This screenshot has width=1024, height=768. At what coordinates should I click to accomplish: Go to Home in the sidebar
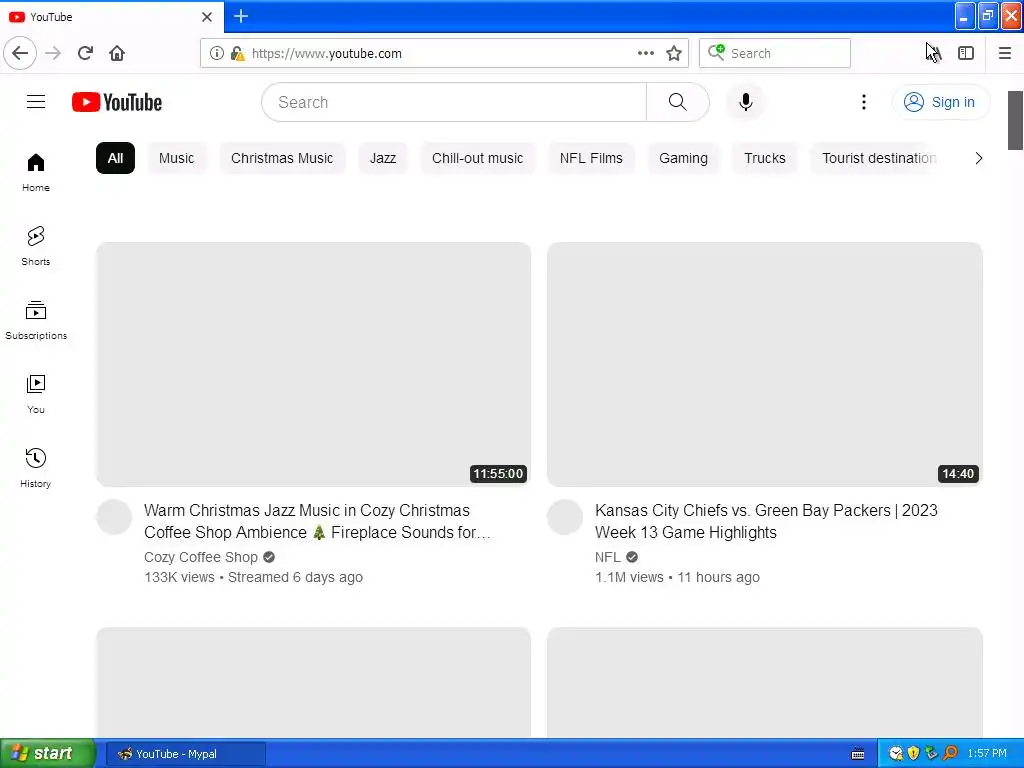click(36, 172)
